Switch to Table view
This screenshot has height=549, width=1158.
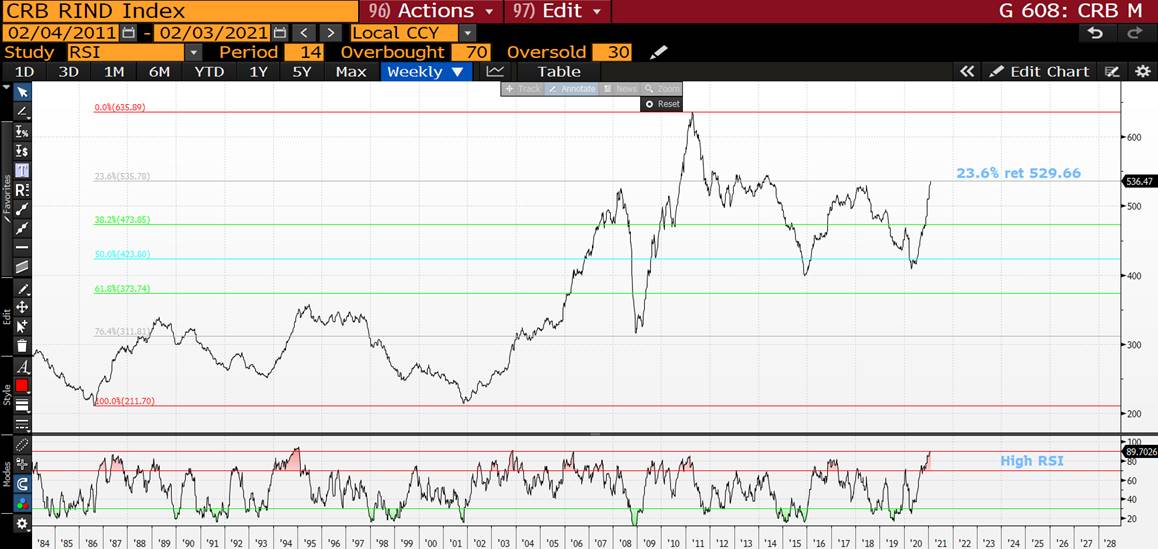(559, 72)
